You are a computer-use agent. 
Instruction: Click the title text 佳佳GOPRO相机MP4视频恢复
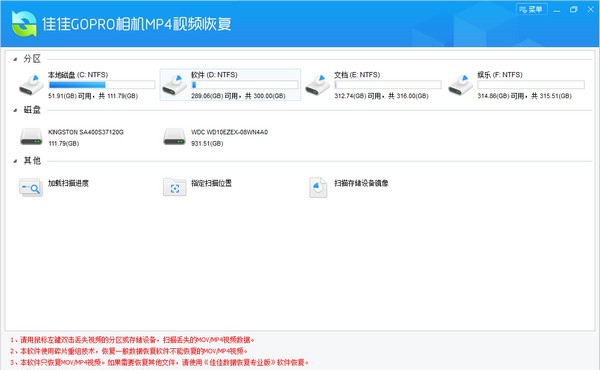click(x=137, y=24)
